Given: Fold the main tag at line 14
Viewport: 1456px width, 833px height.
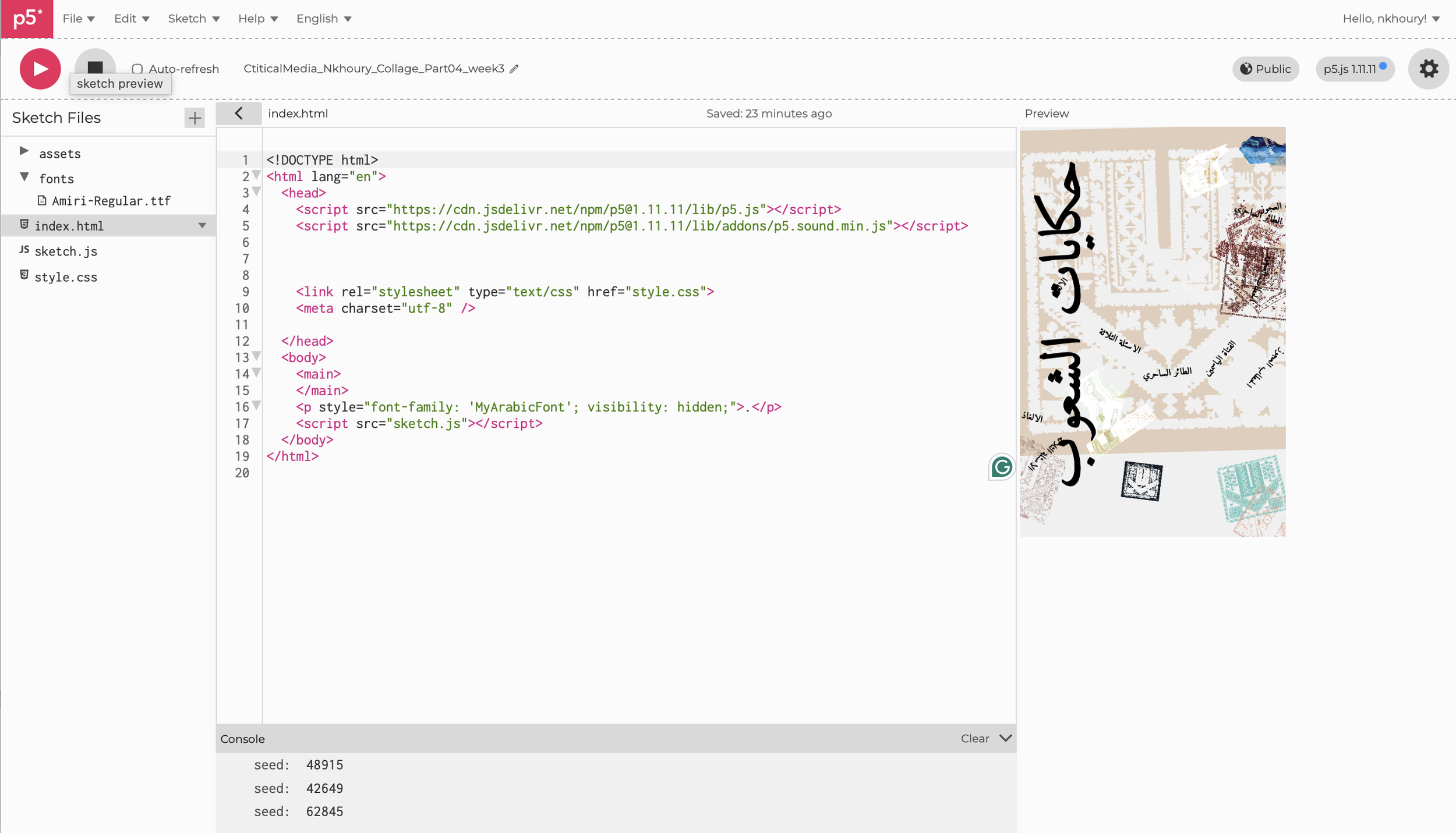Looking at the screenshot, I should 256,373.
